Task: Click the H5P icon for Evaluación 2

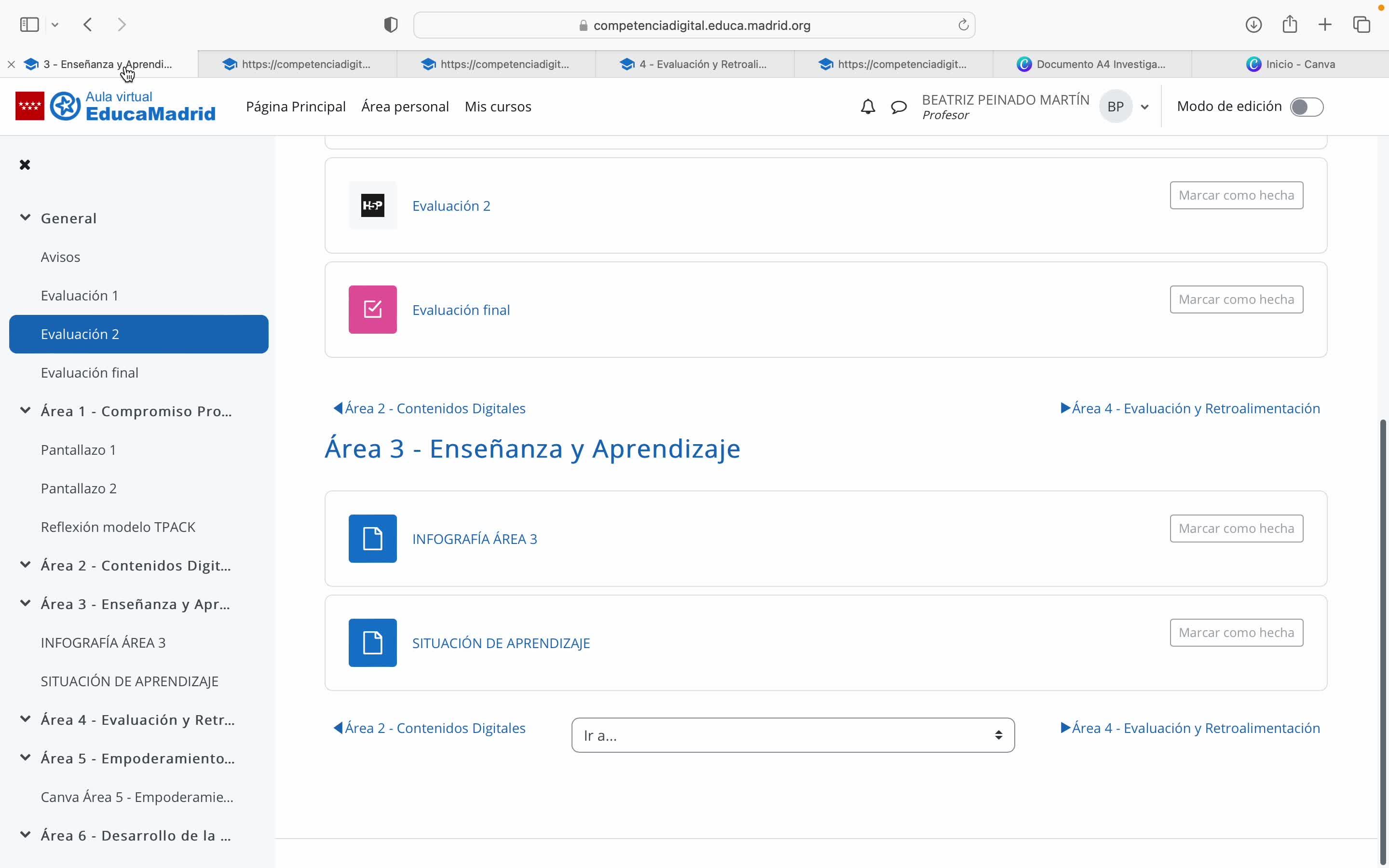Action: tap(372, 205)
